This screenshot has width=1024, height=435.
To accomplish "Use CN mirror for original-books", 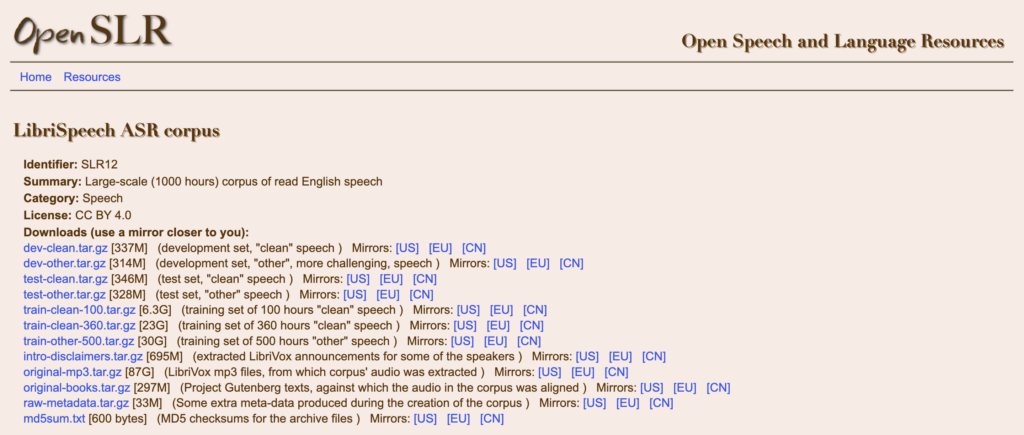I will (x=718, y=388).
